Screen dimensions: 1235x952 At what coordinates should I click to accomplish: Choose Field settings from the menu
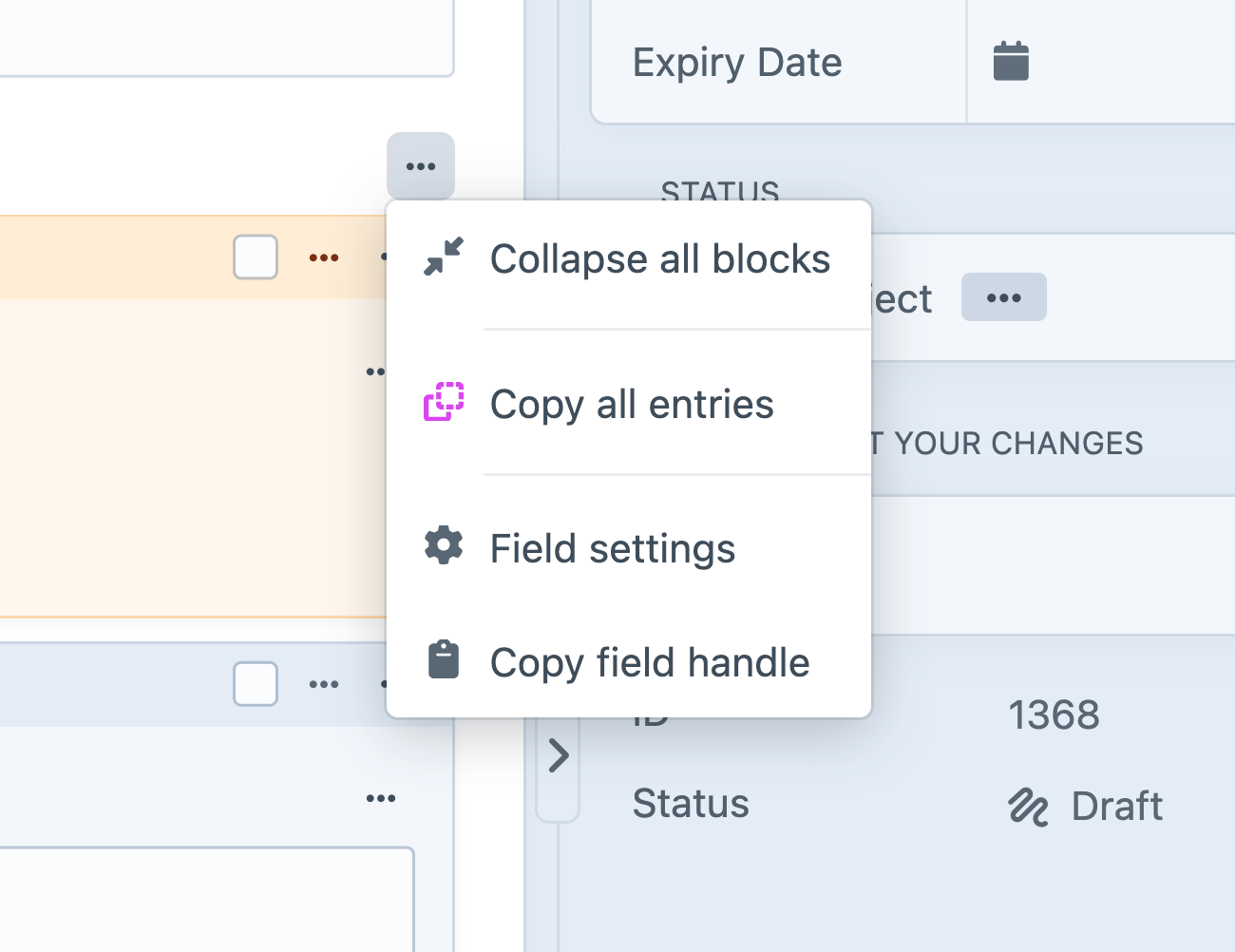tap(613, 549)
